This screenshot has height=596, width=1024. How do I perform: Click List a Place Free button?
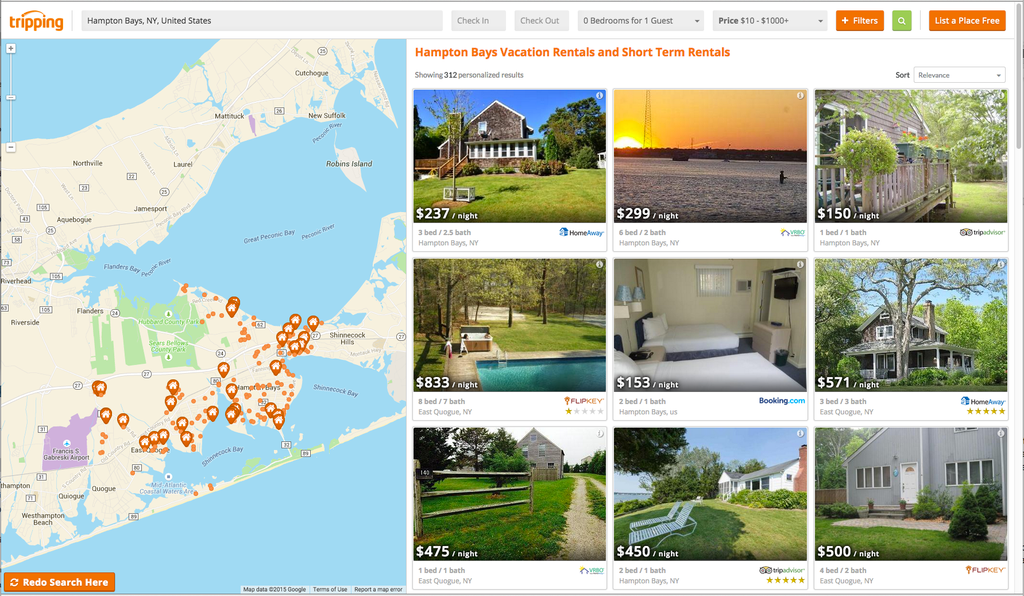point(967,21)
